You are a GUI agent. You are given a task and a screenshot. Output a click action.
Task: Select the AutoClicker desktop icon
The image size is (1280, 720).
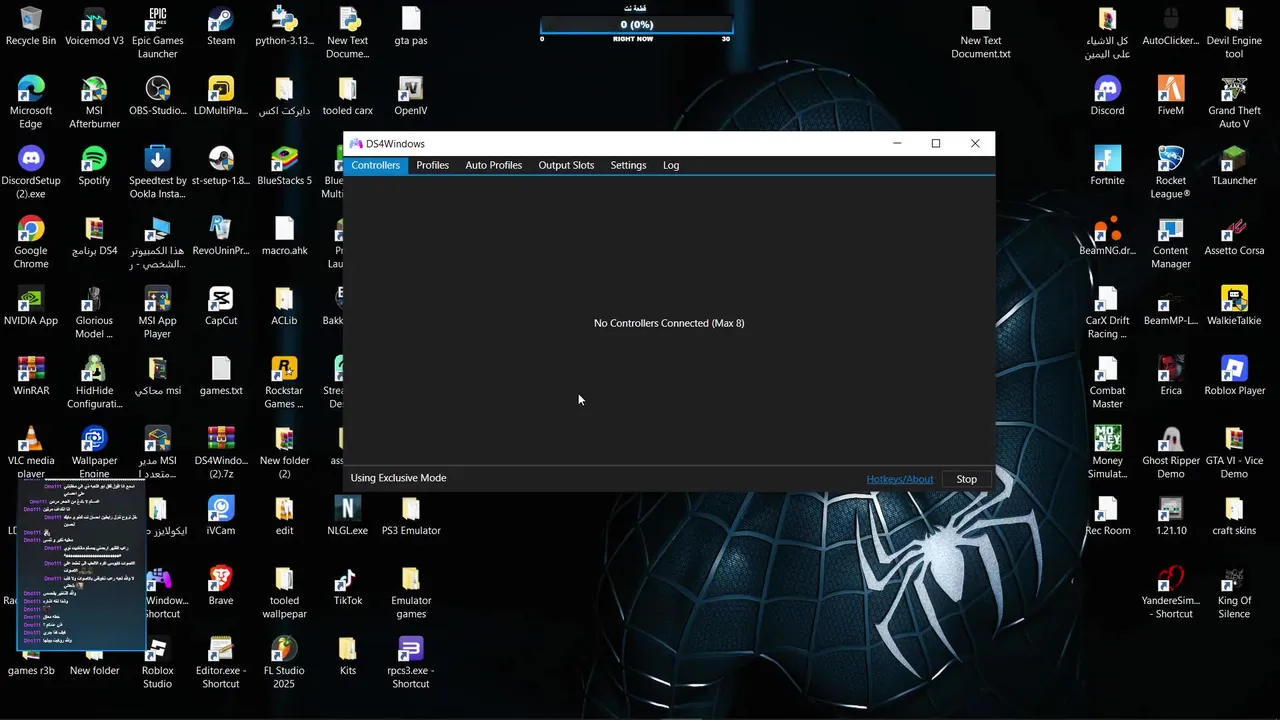[x=1171, y=27]
